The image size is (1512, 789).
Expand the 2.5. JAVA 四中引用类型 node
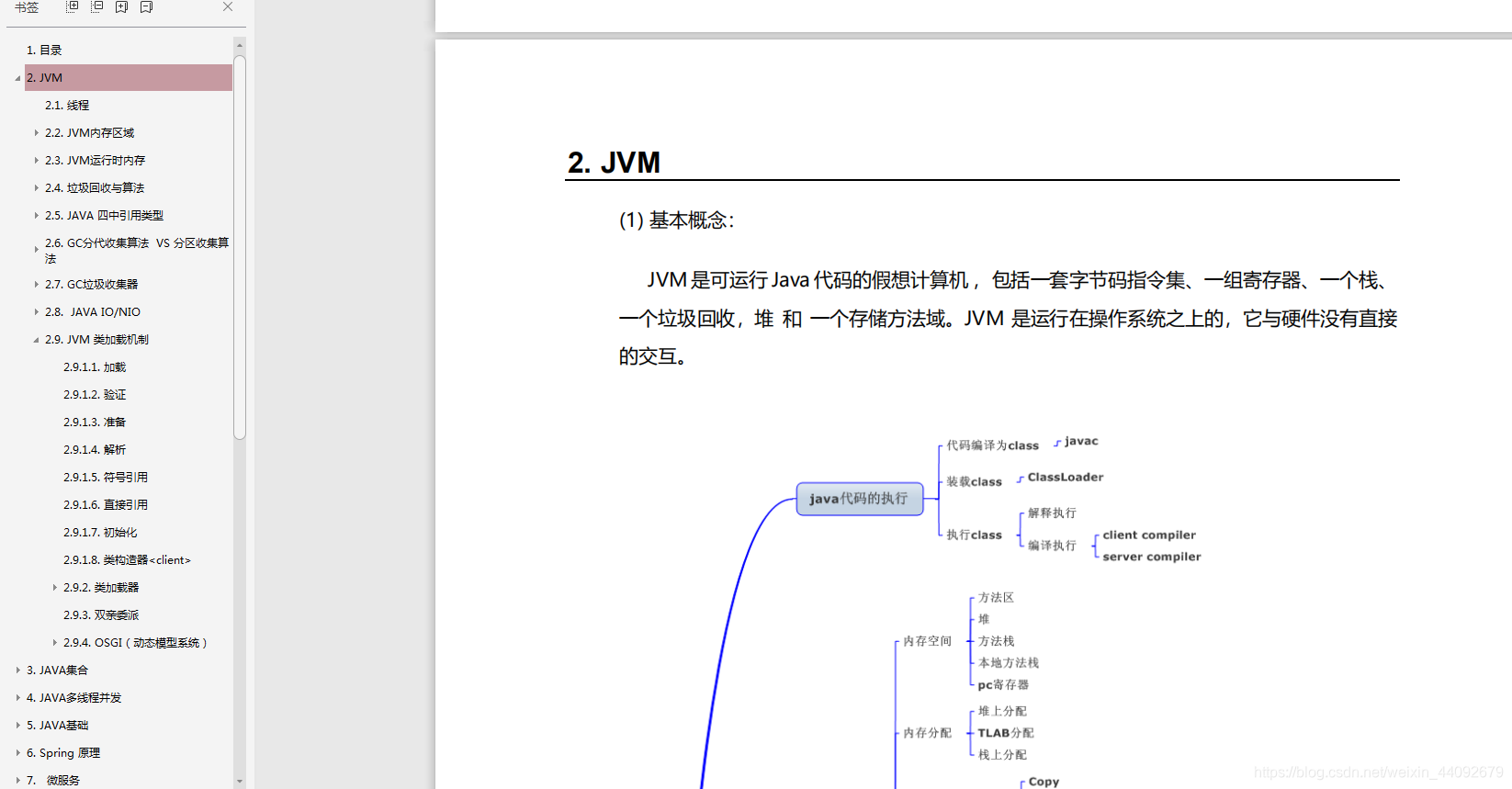click(x=36, y=216)
